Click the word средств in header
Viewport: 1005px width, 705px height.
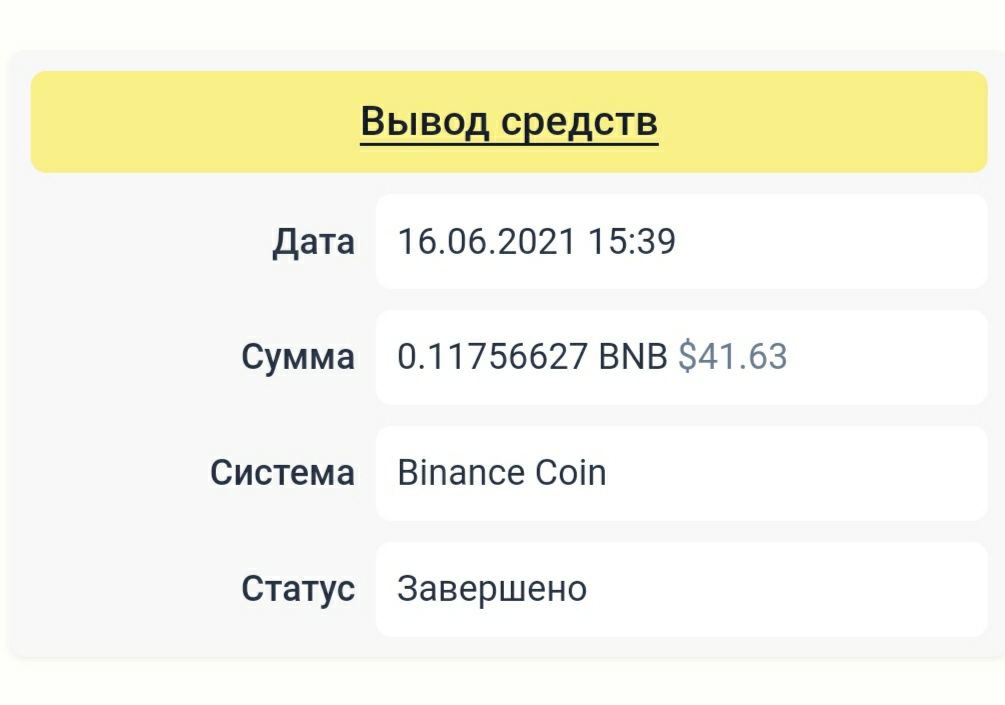tap(580, 122)
